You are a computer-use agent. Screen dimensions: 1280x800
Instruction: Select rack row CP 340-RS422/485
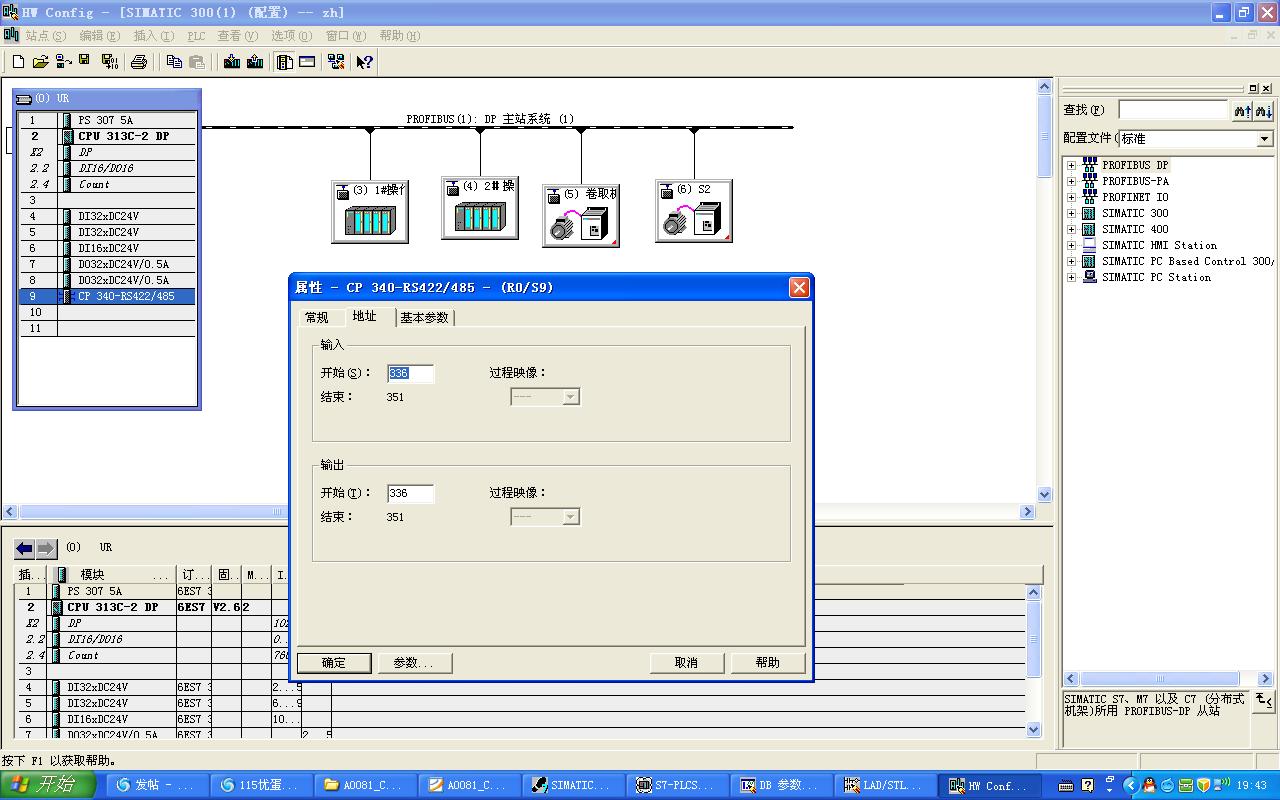point(108,296)
